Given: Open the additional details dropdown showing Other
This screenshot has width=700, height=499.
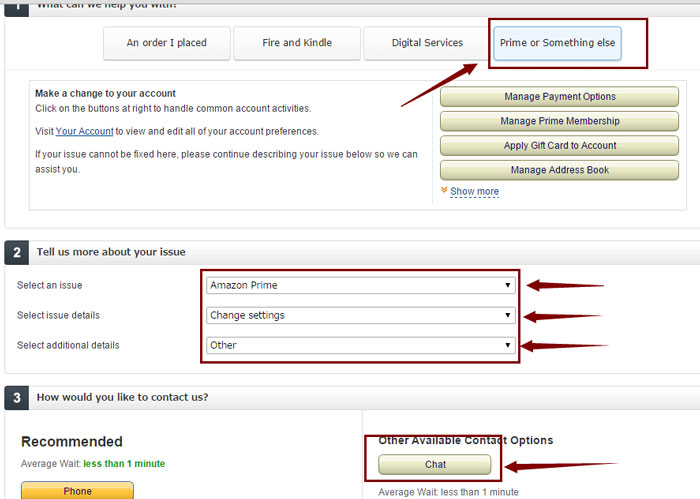Looking at the screenshot, I should (x=360, y=345).
